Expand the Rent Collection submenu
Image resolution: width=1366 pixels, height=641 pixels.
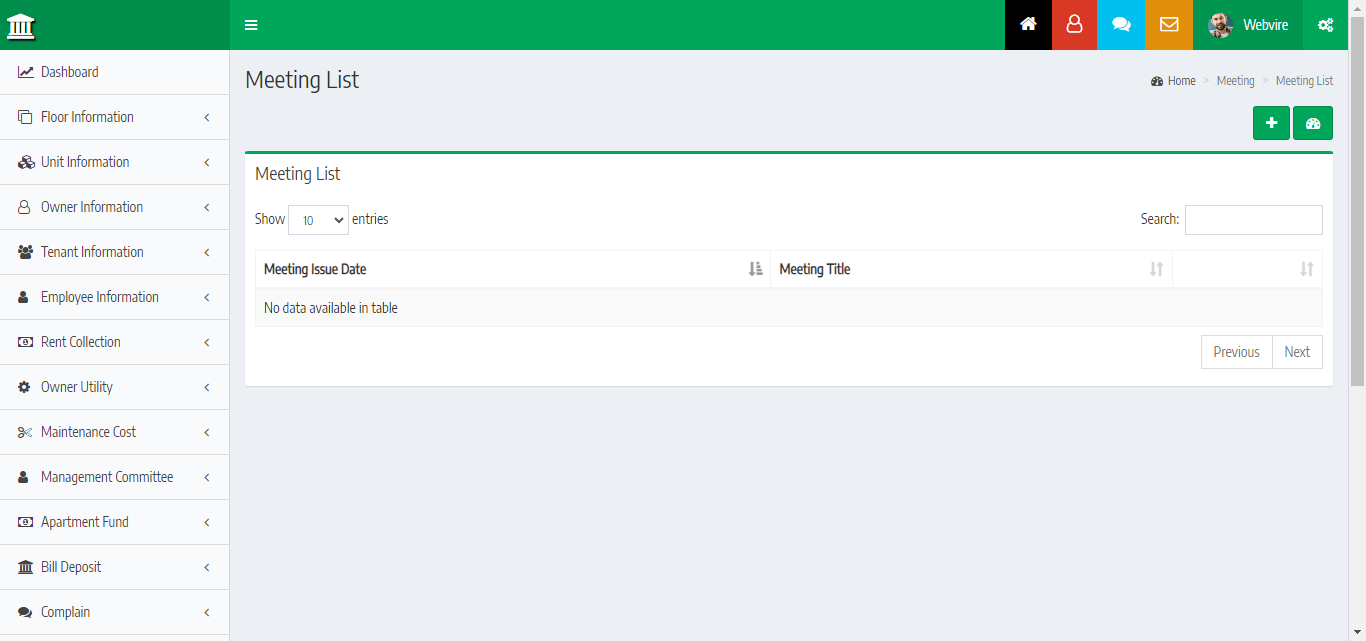coord(115,342)
